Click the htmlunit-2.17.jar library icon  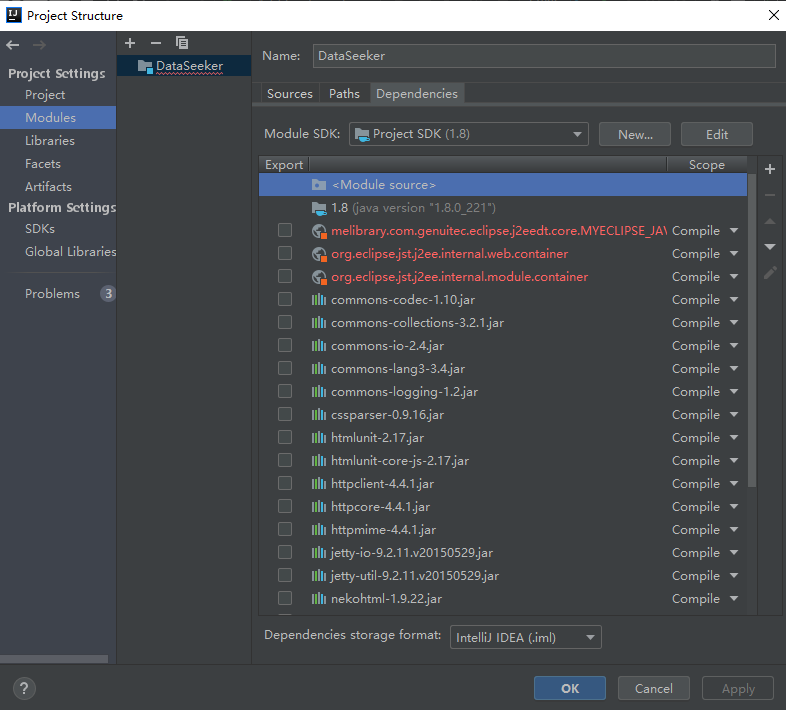(319, 438)
